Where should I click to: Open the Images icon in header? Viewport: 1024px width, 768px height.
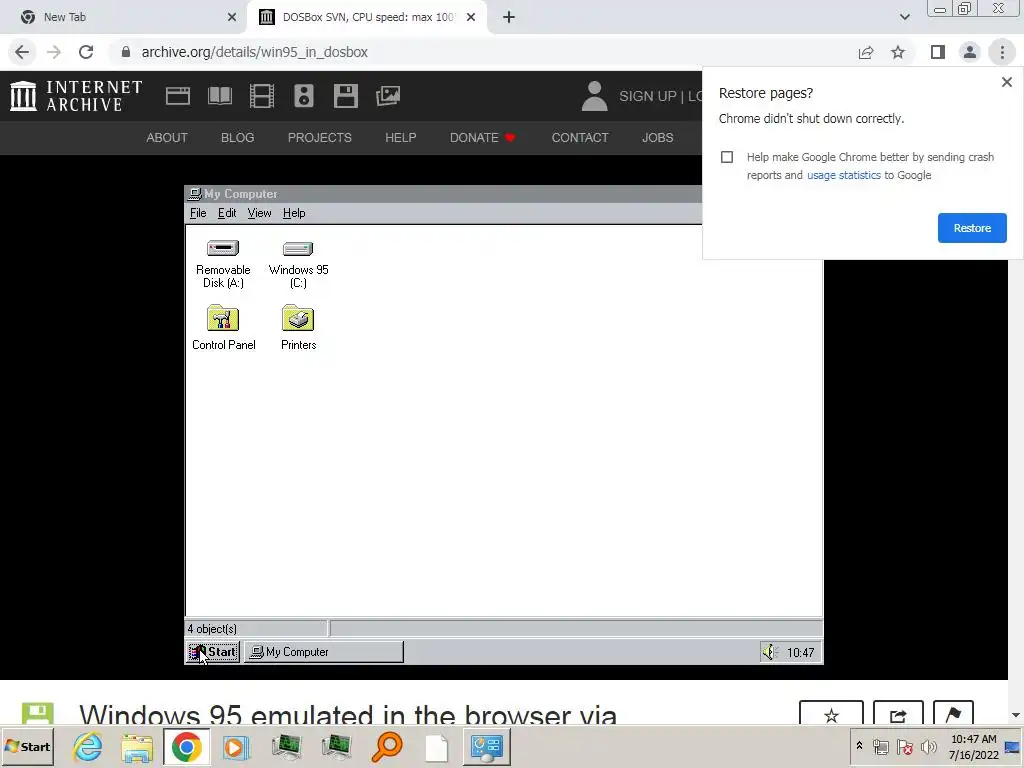[388, 96]
